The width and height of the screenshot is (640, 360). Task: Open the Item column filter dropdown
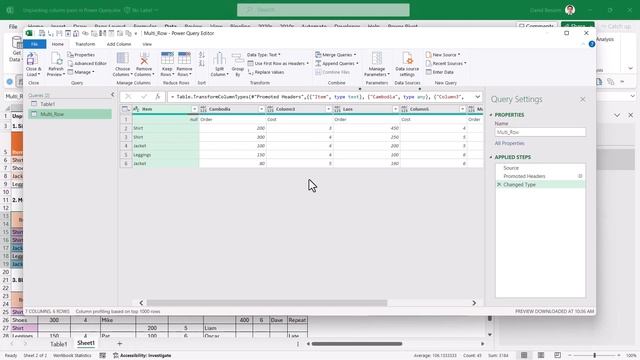pos(194,109)
